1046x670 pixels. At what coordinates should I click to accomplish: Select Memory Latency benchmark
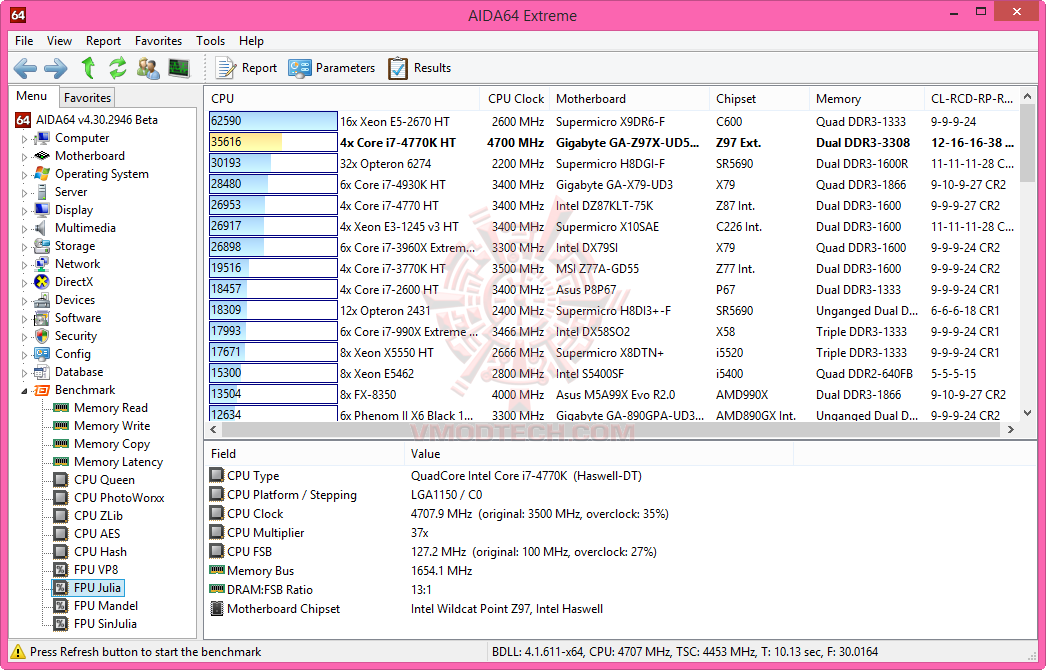[118, 462]
